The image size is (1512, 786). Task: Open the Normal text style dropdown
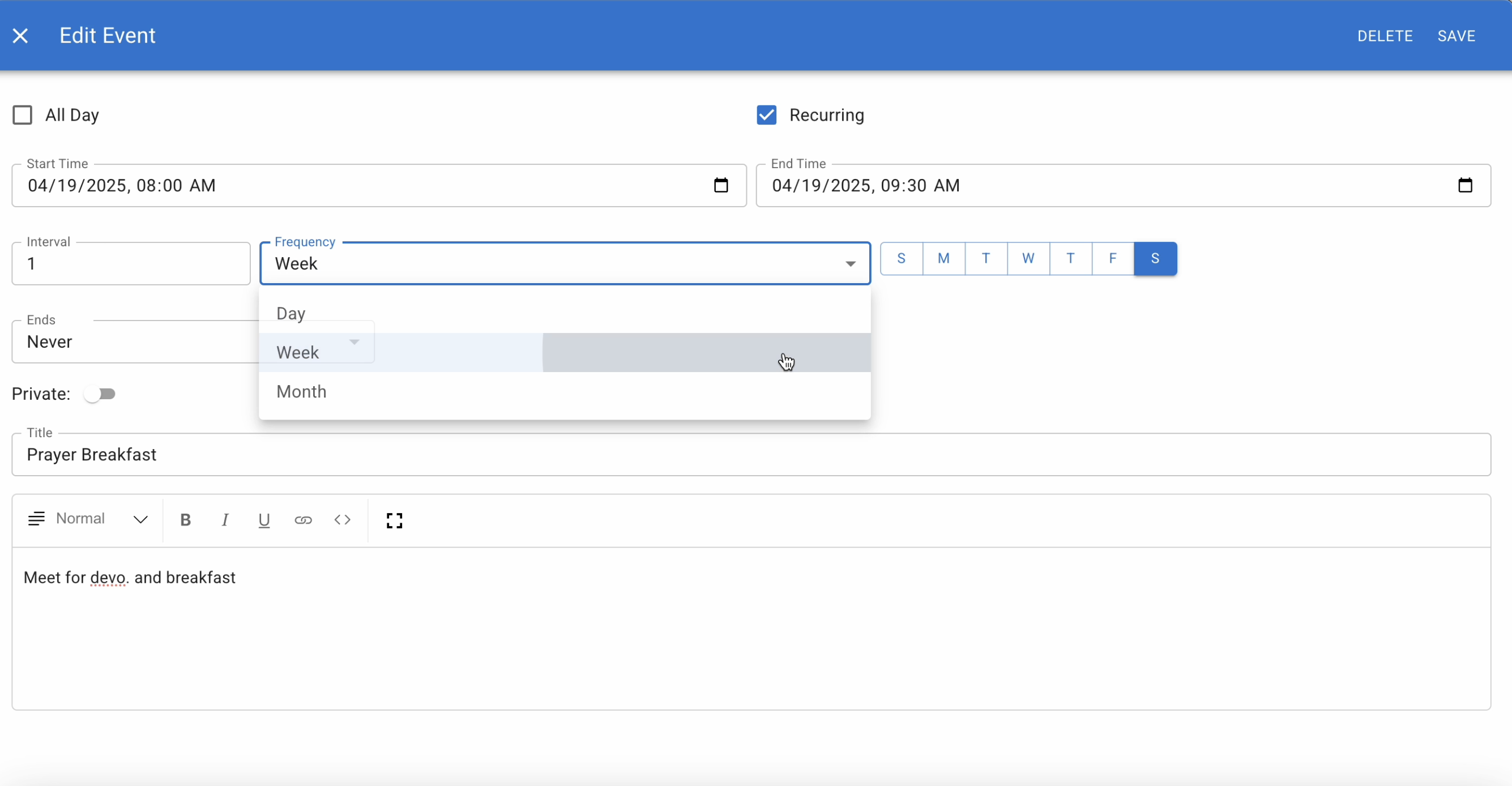tap(88, 519)
